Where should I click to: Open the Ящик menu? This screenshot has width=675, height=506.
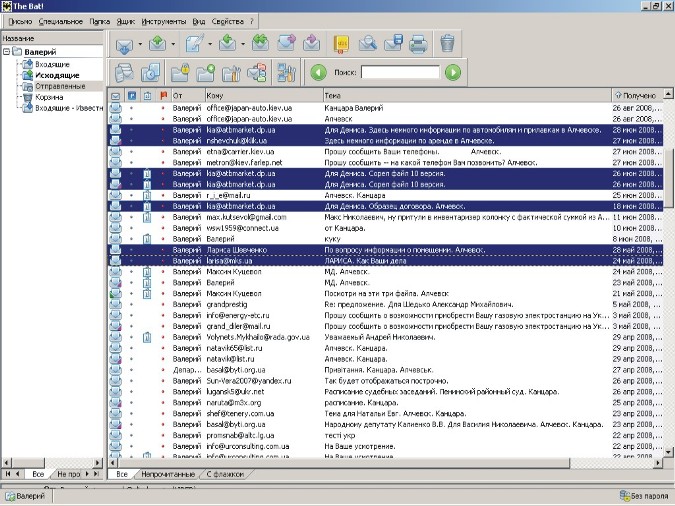coord(126,22)
